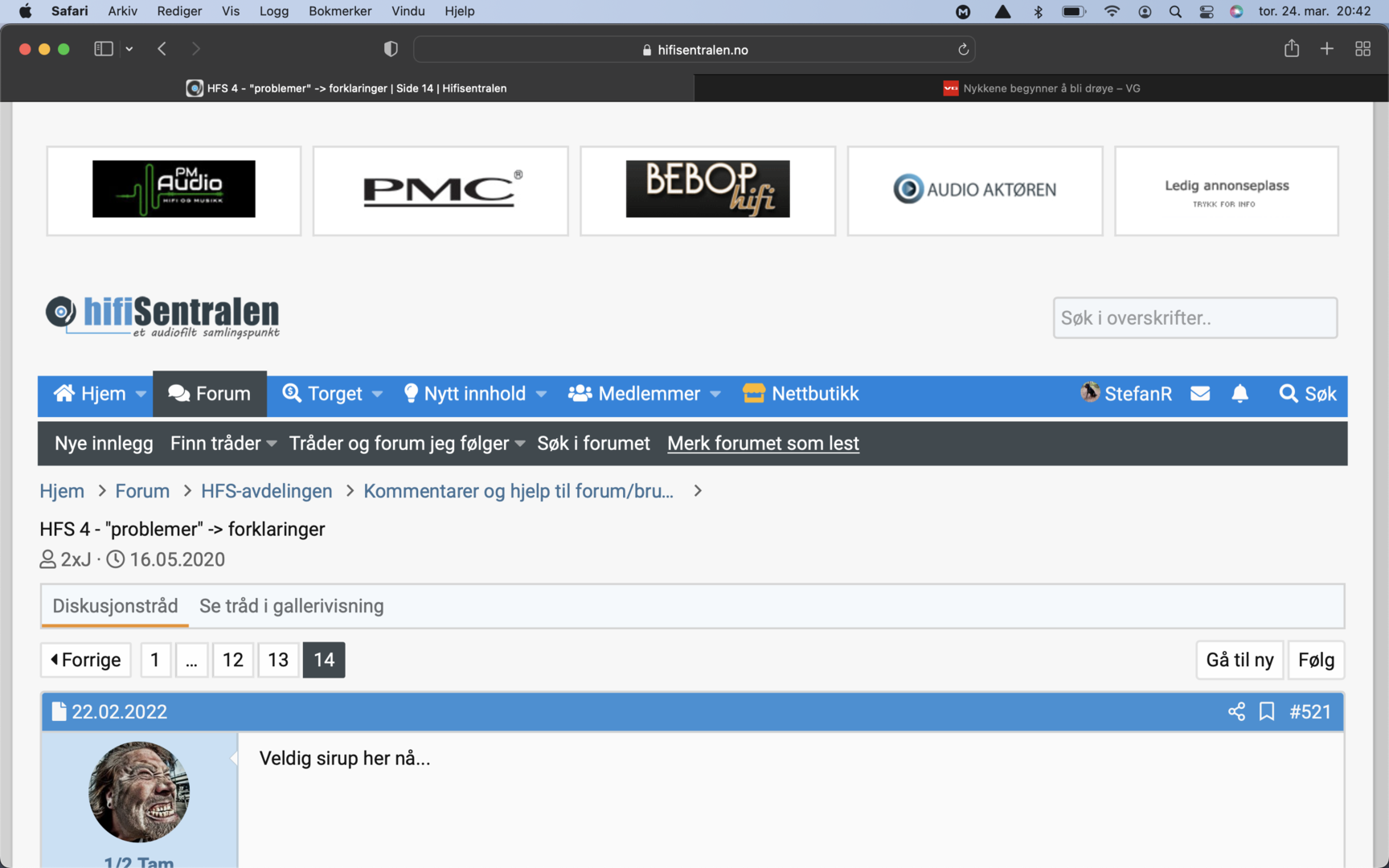Click the post number #521 link
The width and height of the screenshot is (1389, 868).
point(1310,711)
